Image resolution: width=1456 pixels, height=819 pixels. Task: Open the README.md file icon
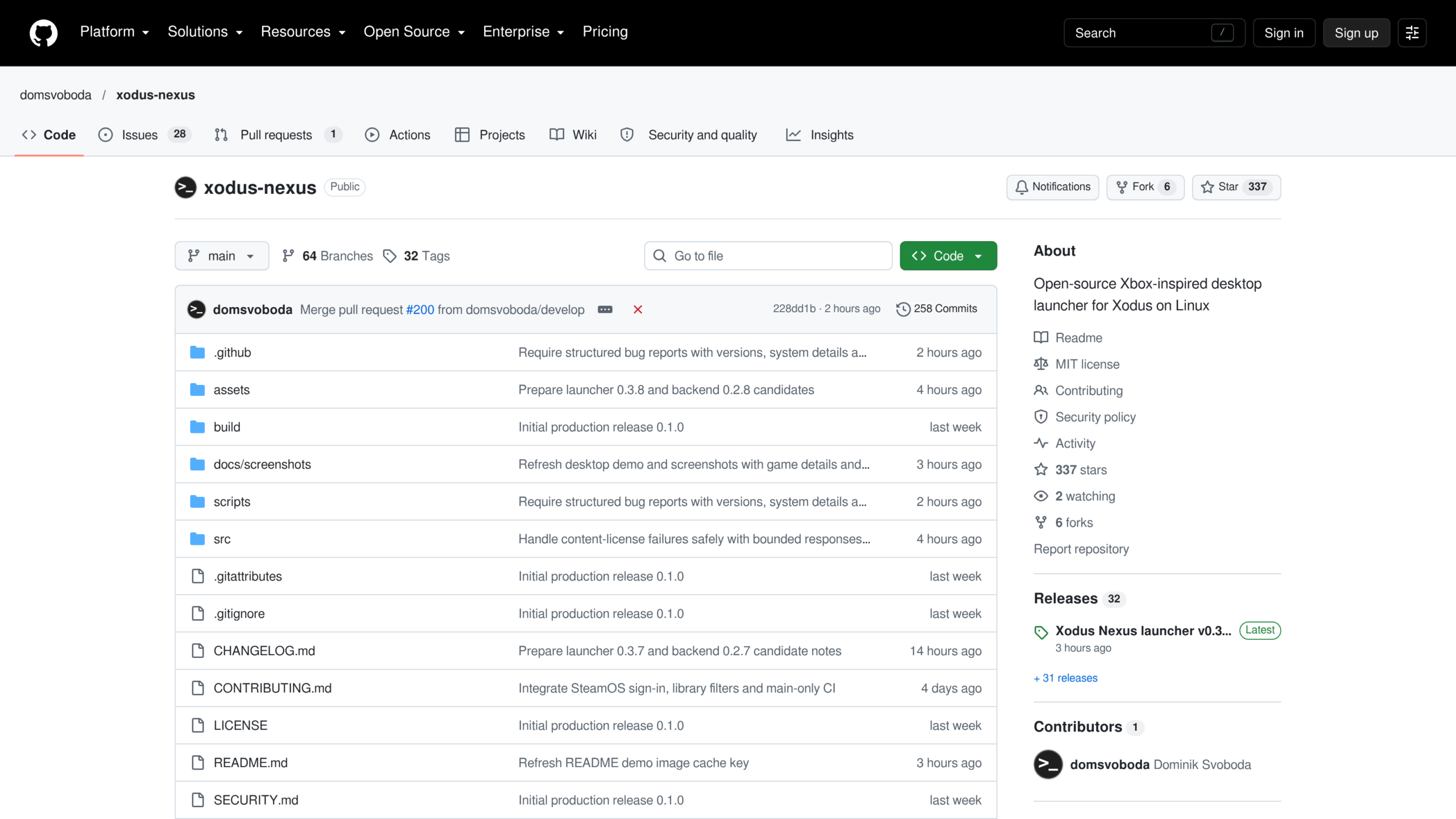pyautogui.click(x=197, y=763)
